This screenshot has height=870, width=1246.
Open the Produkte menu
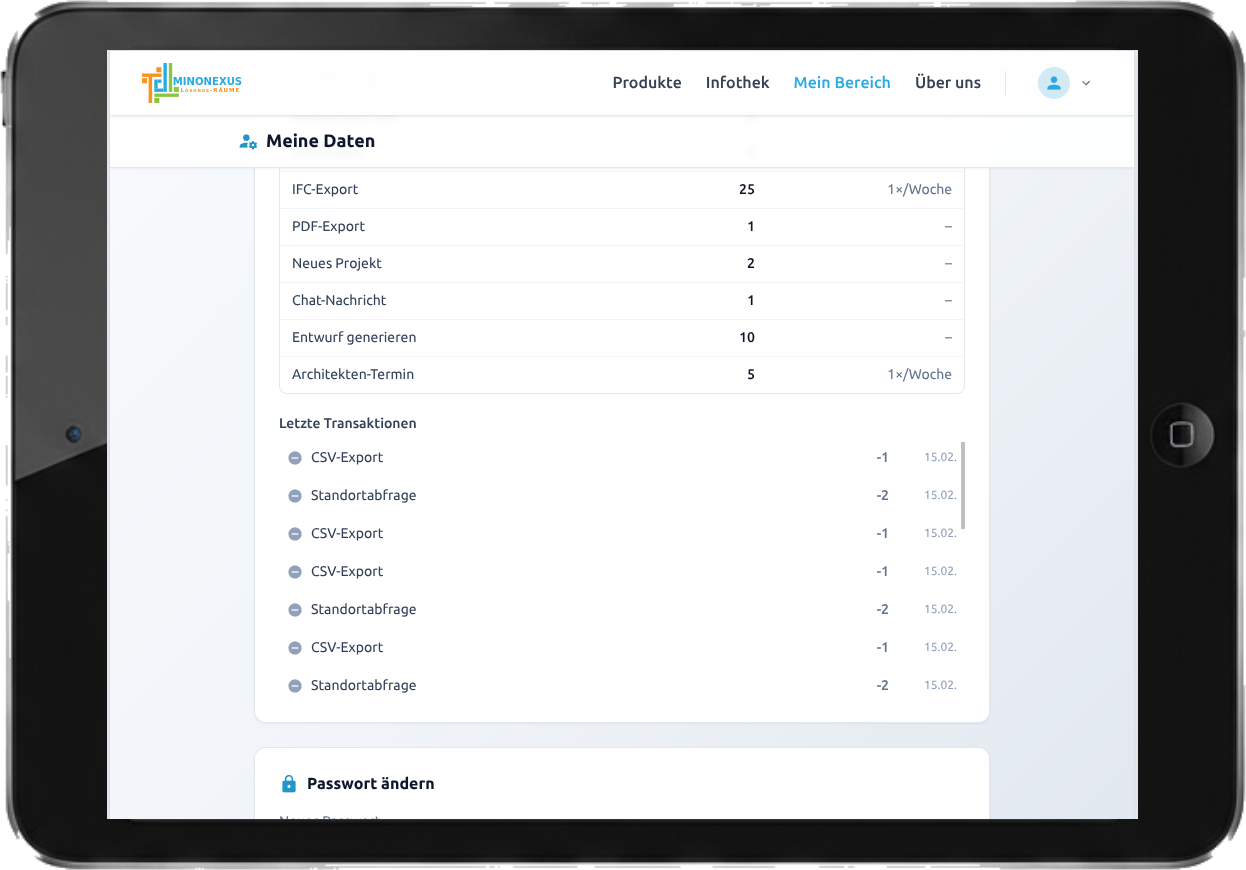[646, 83]
